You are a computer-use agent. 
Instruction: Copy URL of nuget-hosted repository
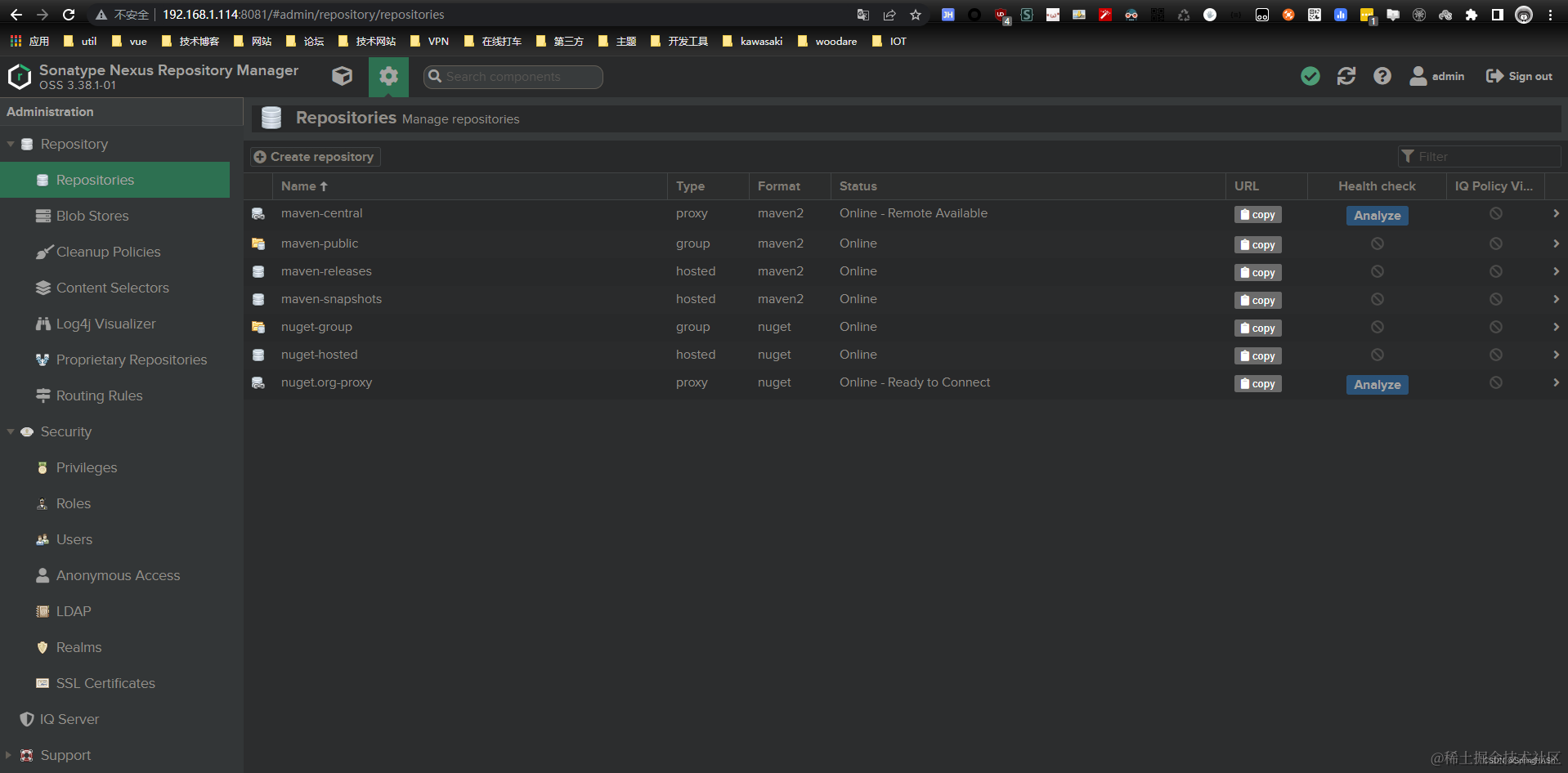point(1257,356)
